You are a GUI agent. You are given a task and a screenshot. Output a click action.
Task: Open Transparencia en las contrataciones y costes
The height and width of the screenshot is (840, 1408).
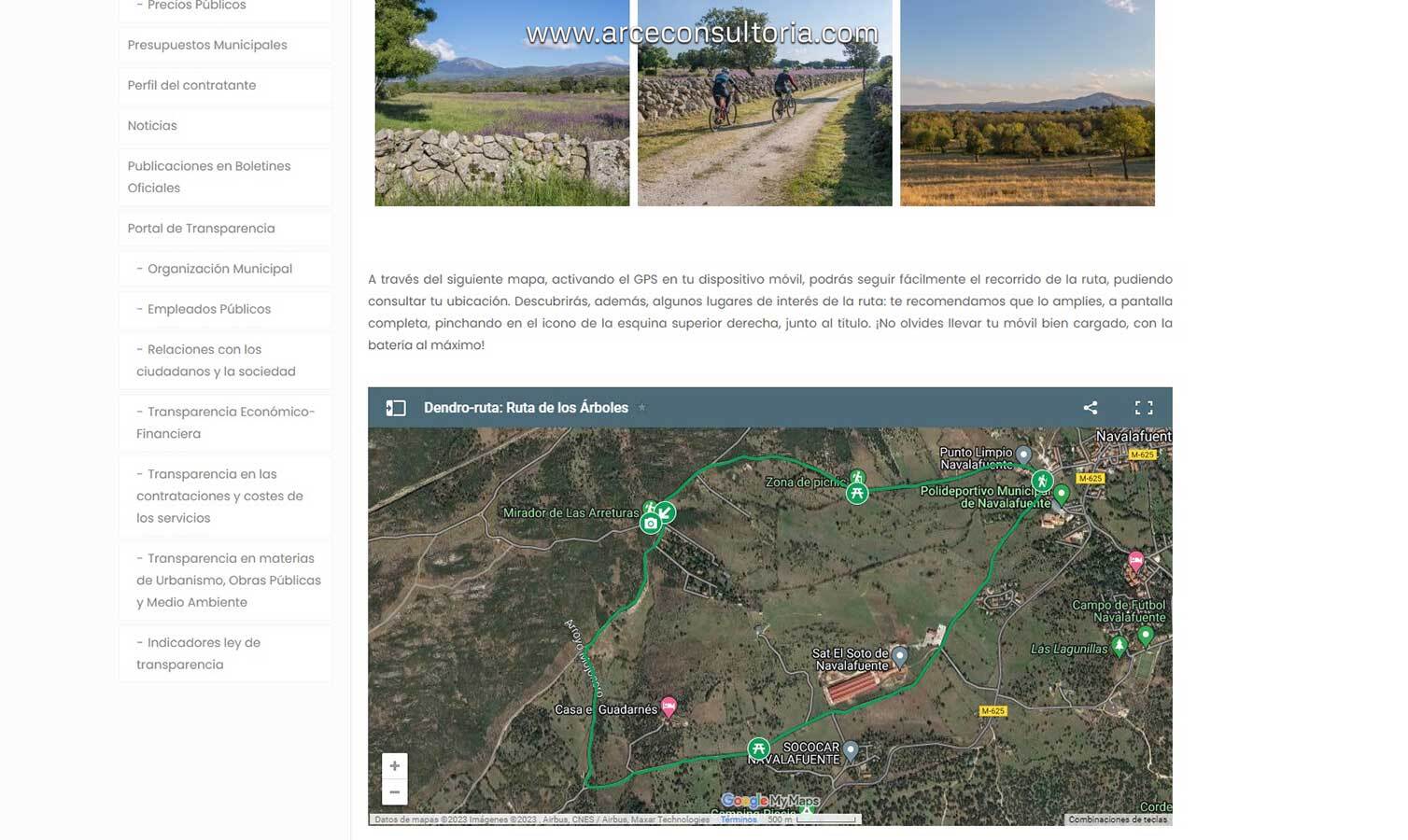[225, 496]
